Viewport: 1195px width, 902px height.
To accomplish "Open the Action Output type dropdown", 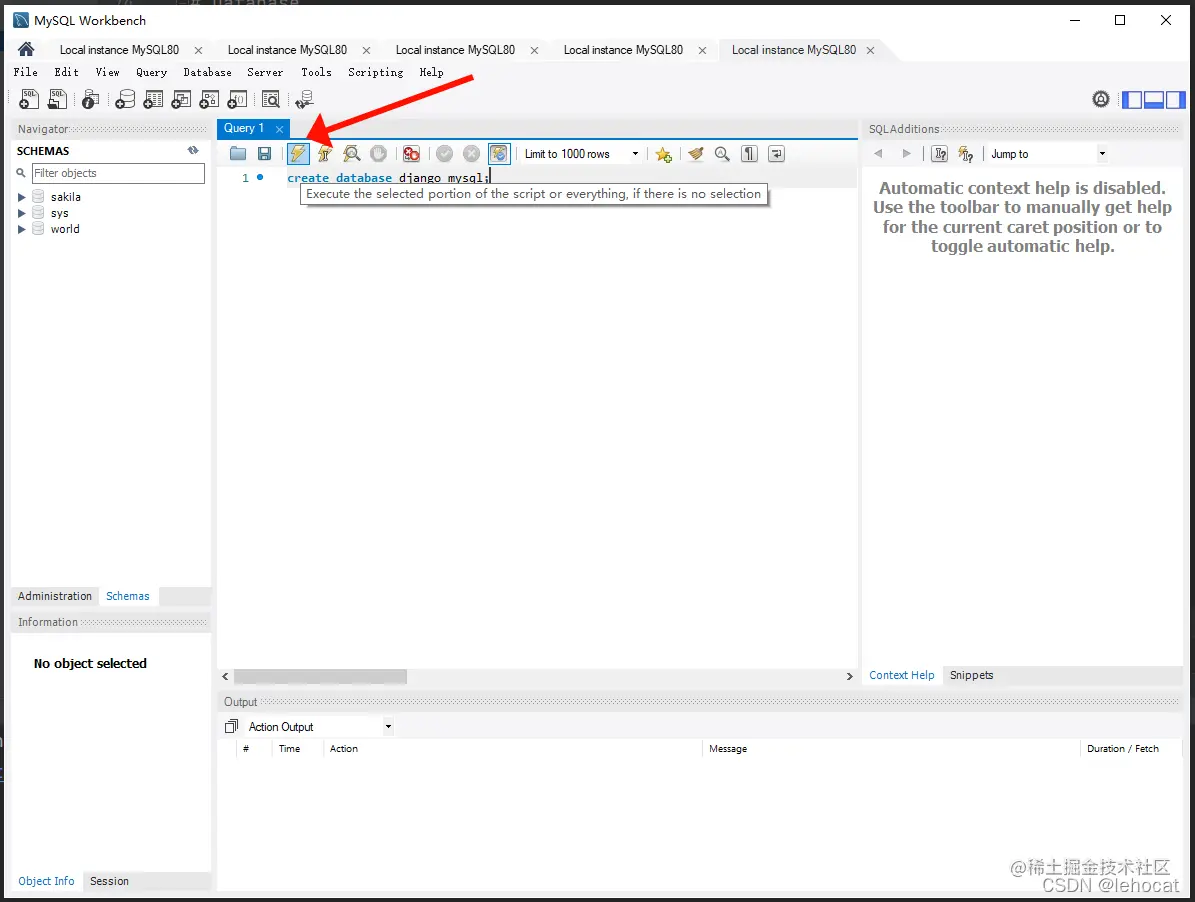I will pyautogui.click(x=388, y=727).
